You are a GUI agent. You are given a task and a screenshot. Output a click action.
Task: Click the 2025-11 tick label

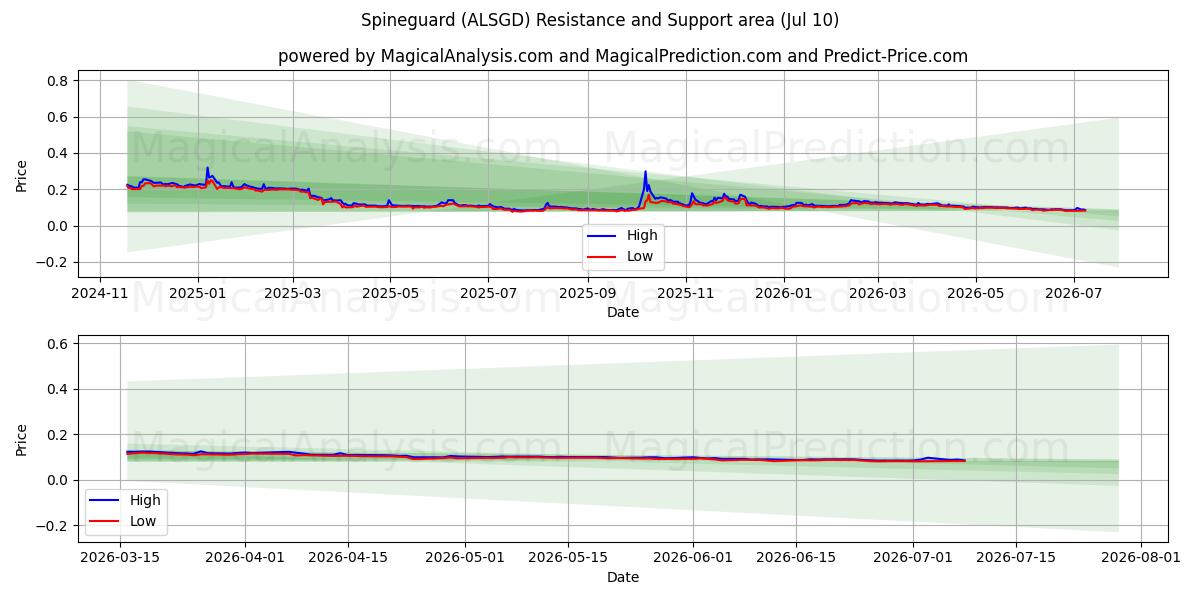(686, 294)
